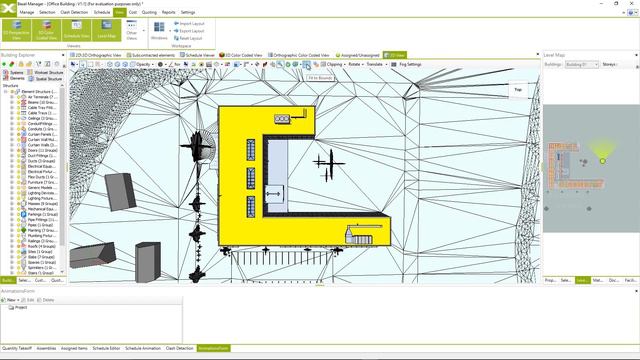Viewport: 640px width, 360px height.
Task: Click the Top face of the view cube
Action: [518, 90]
